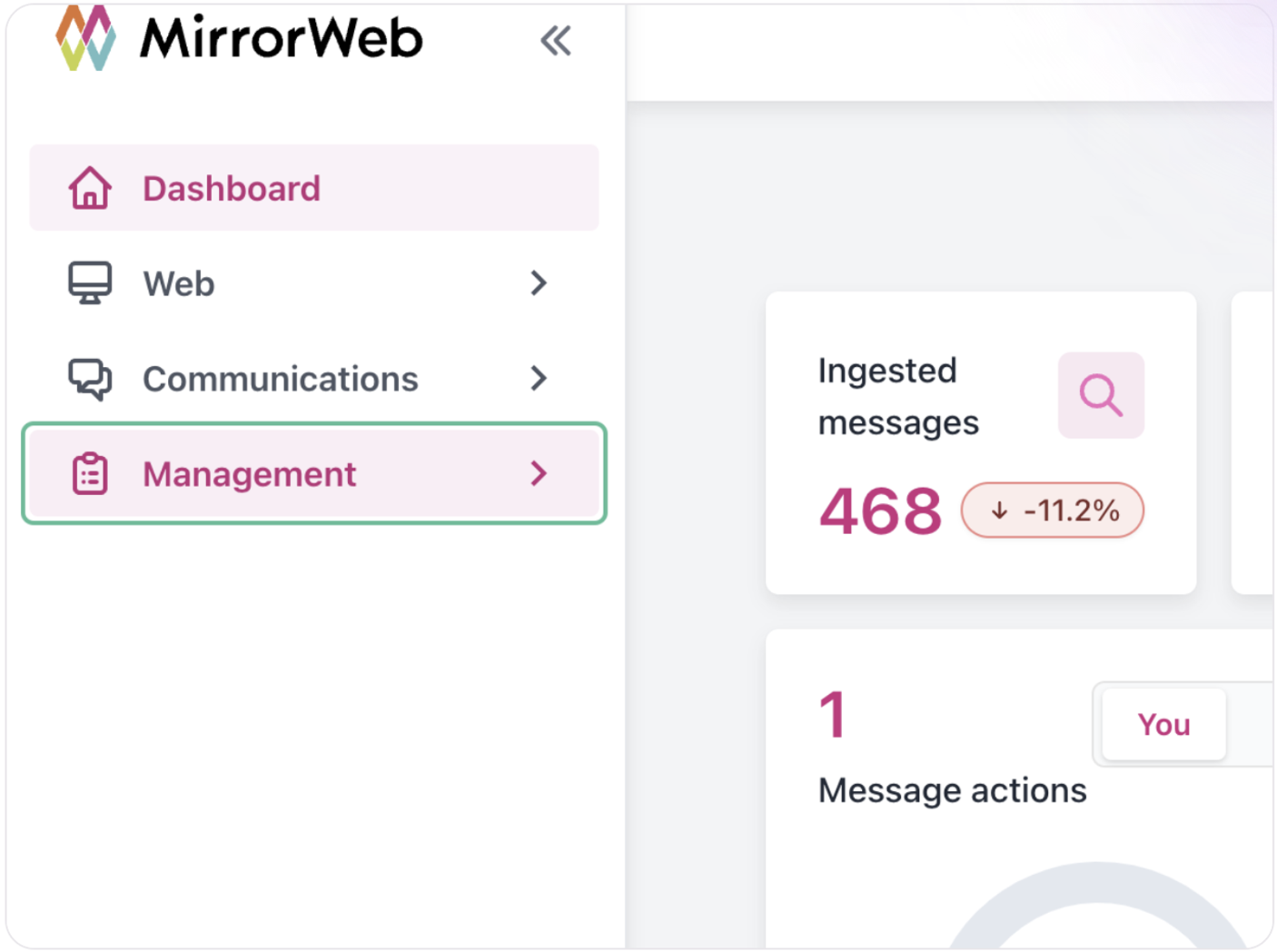The image size is (1277, 952).
Task: Expand the Management section chevron
Action: 539,473
